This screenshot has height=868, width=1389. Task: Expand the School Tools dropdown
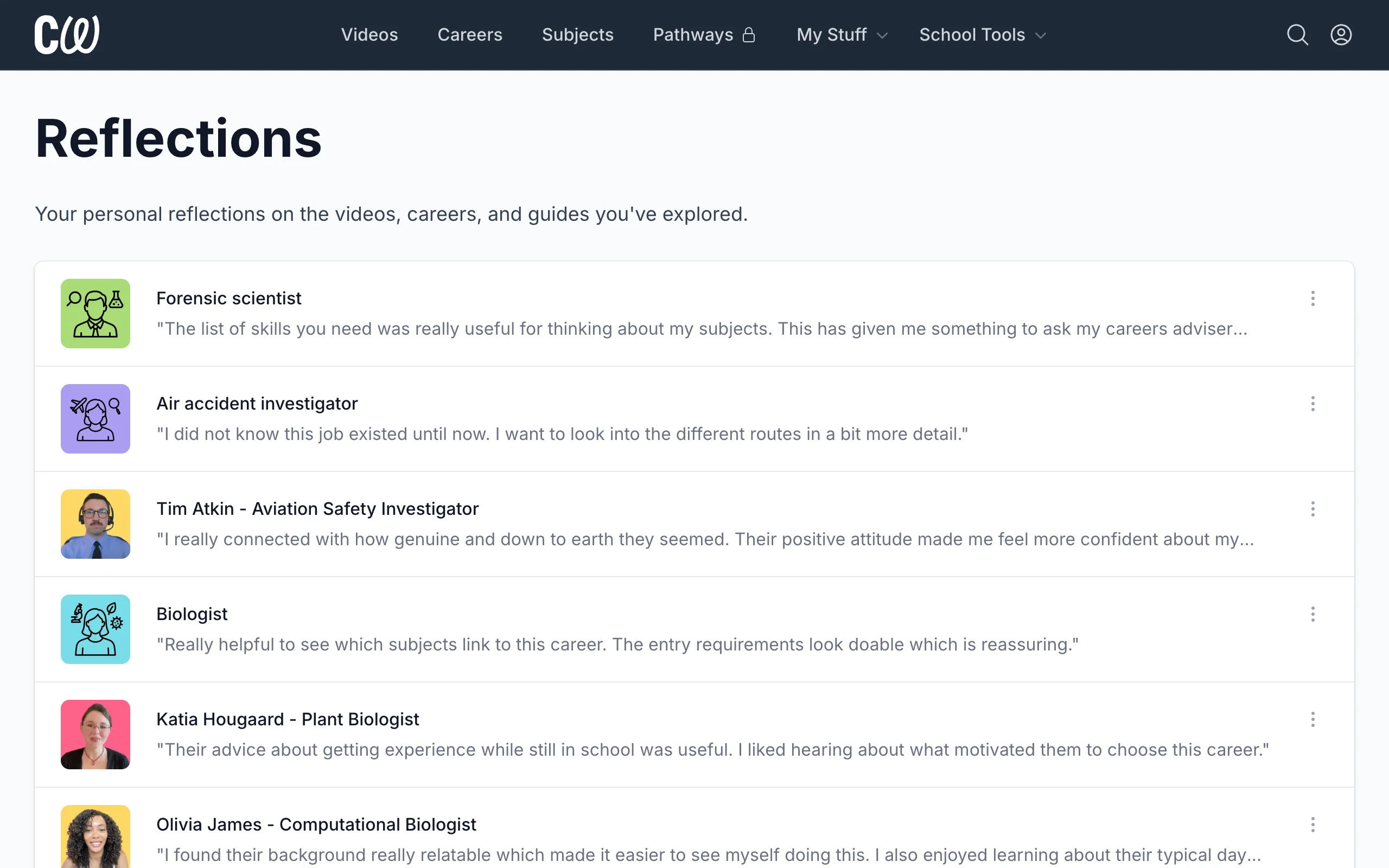click(x=983, y=34)
